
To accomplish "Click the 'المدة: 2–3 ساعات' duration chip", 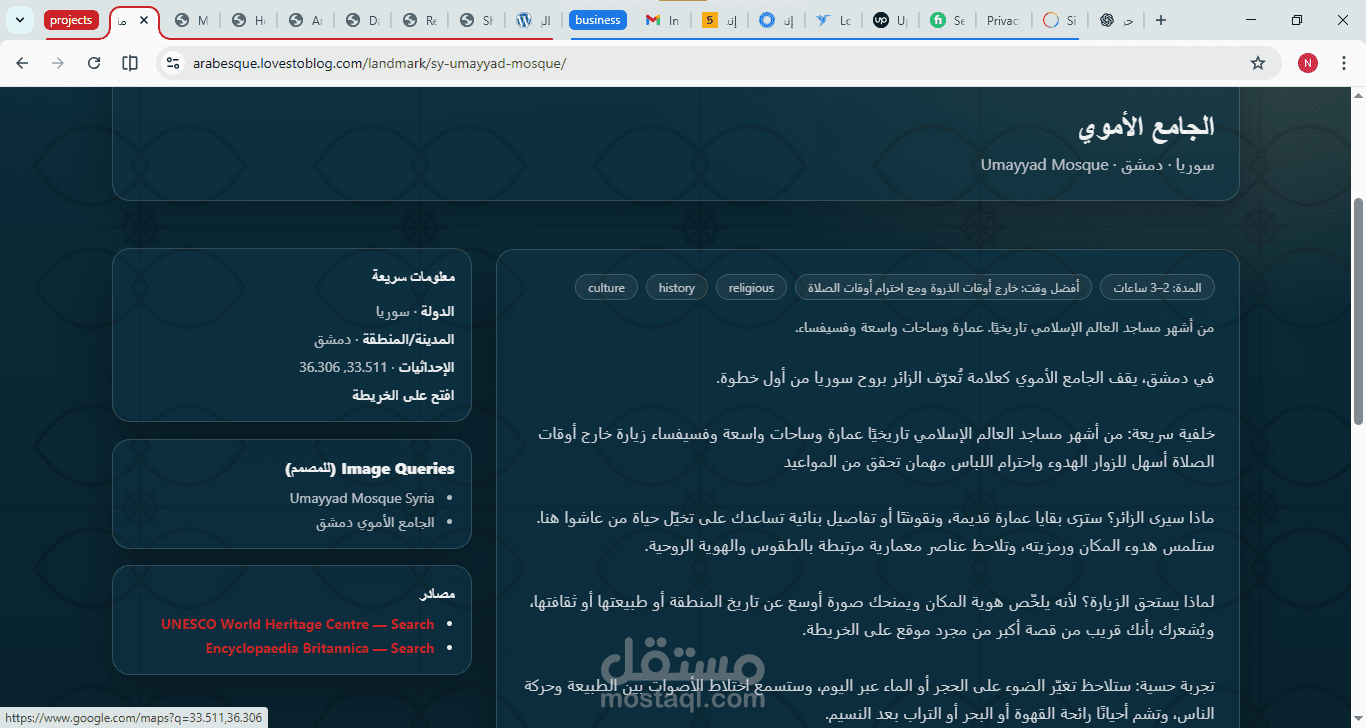I will point(1157,288).
